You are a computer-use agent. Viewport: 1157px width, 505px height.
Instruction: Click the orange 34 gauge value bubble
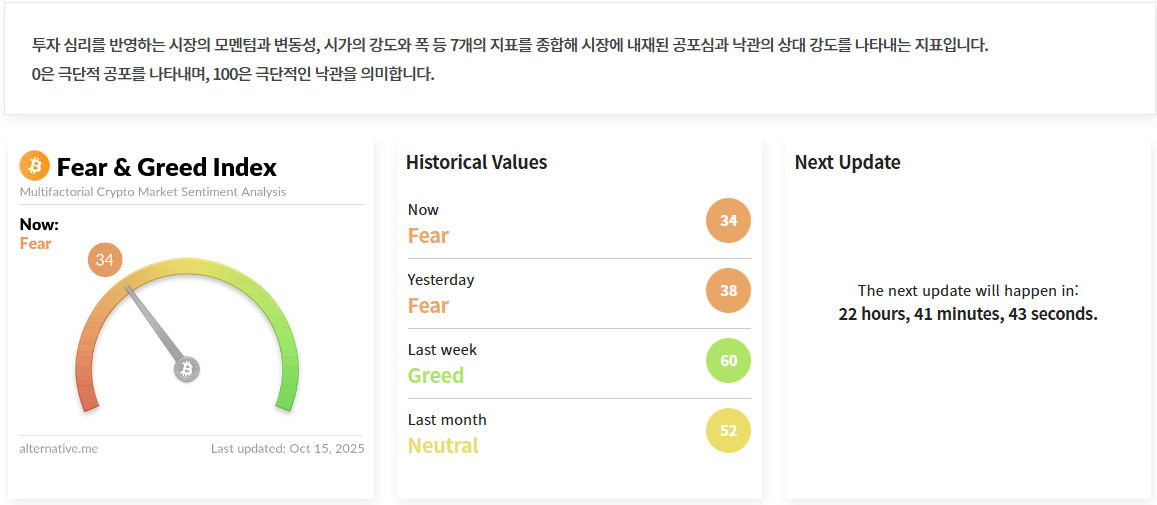[x=104, y=261]
